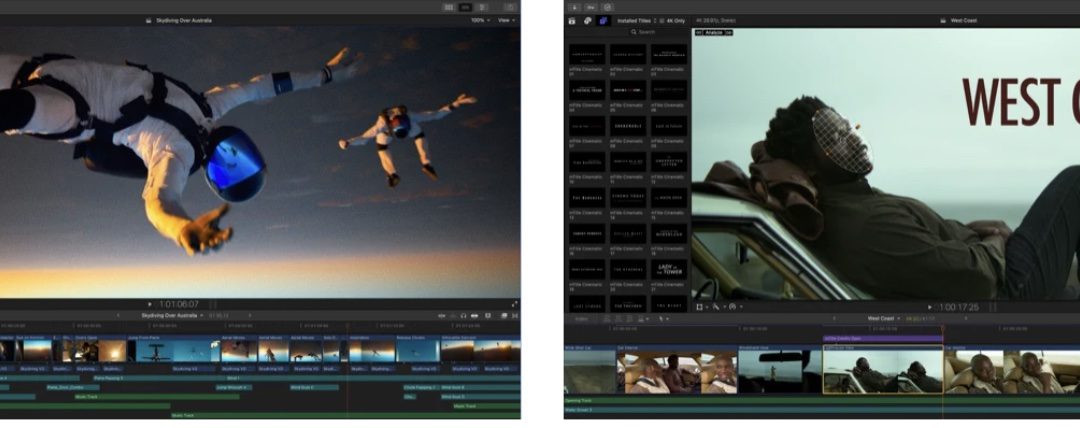Toggle the timeline panel in Skydiving window
The height and width of the screenshot is (428, 1080).
[465, 8]
